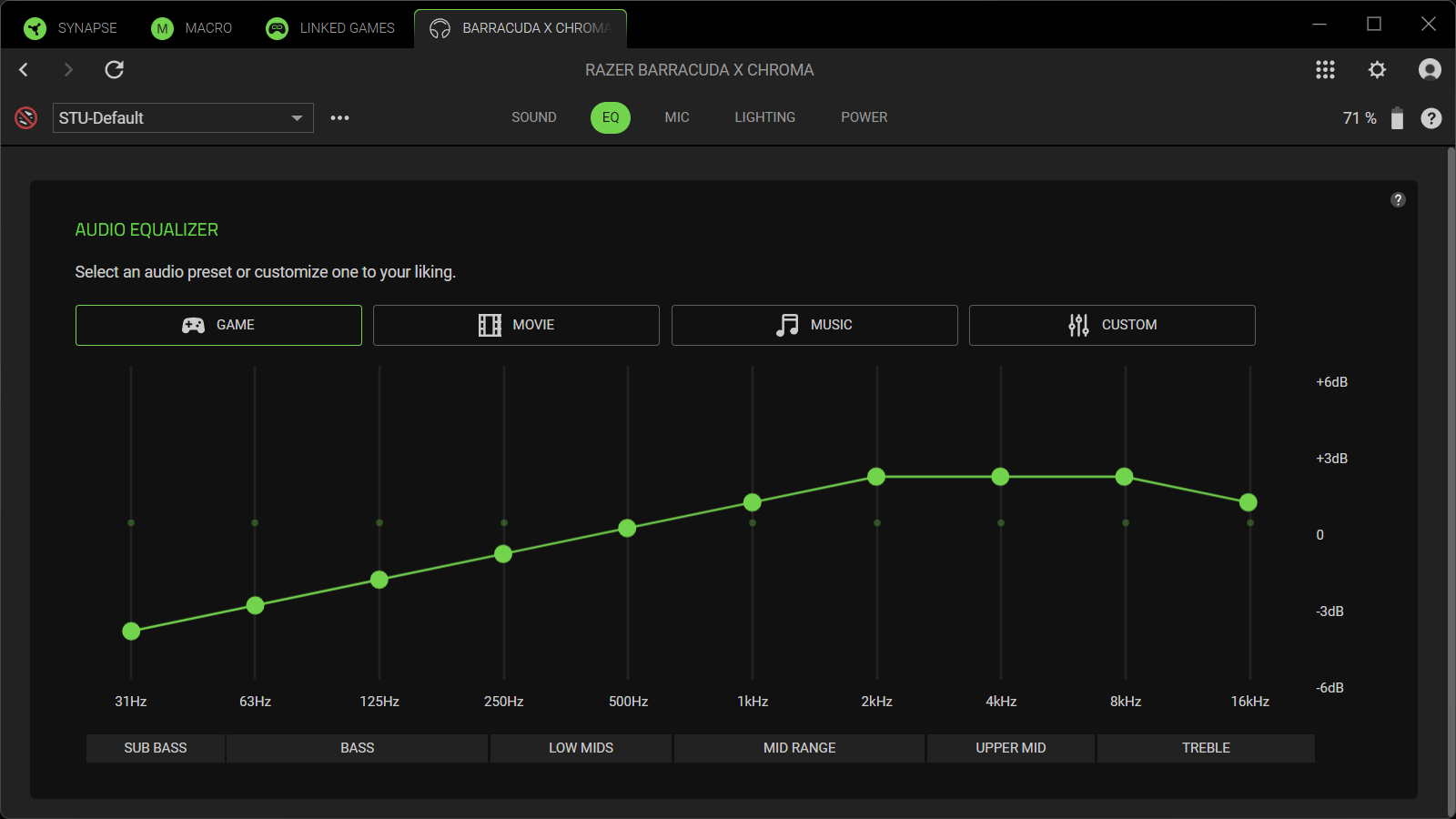Open the user account profile icon
The height and width of the screenshot is (819, 1456).
(1430, 70)
